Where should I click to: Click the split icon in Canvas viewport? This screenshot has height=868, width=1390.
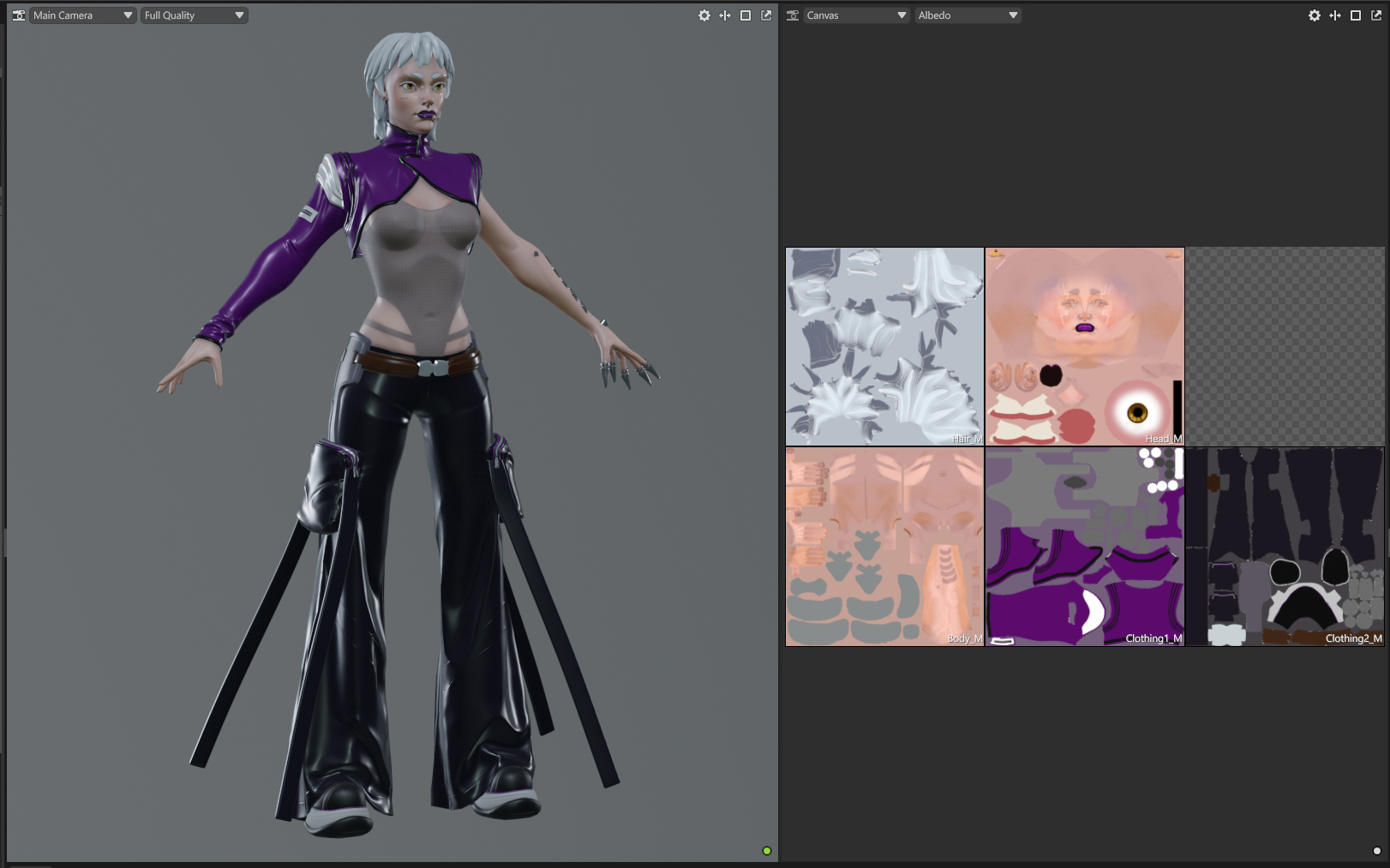point(1335,15)
